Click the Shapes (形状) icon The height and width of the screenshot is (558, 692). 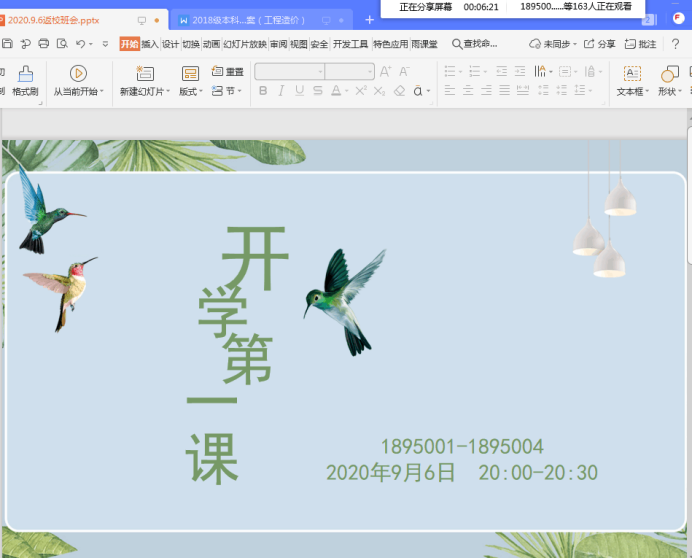pos(668,74)
